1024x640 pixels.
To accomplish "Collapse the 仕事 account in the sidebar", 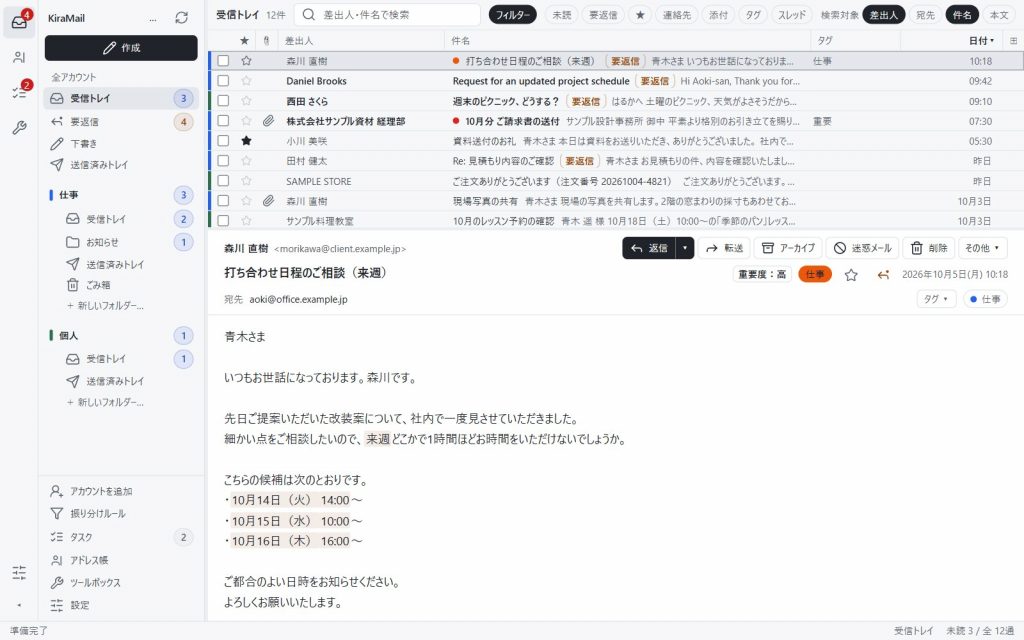I will (x=69, y=195).
